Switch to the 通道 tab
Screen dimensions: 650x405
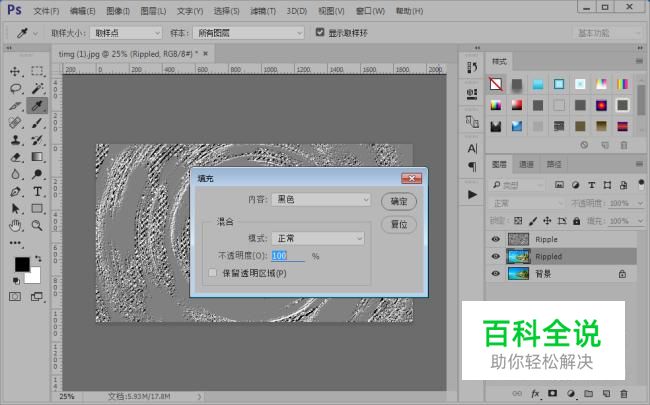pyautogui.click(x=526, y=164)
